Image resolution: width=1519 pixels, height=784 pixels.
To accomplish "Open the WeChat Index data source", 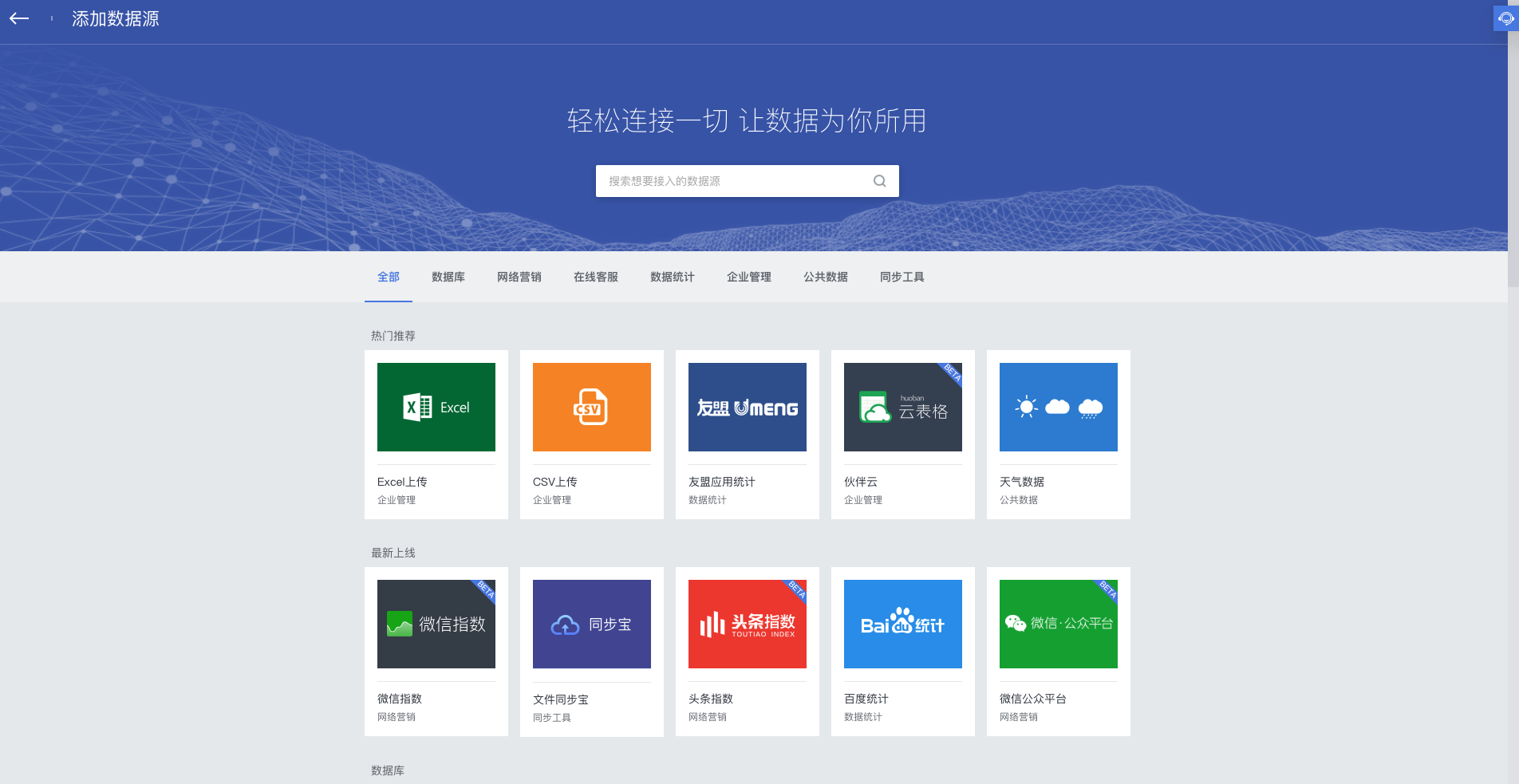I will [x=436, y=624].
